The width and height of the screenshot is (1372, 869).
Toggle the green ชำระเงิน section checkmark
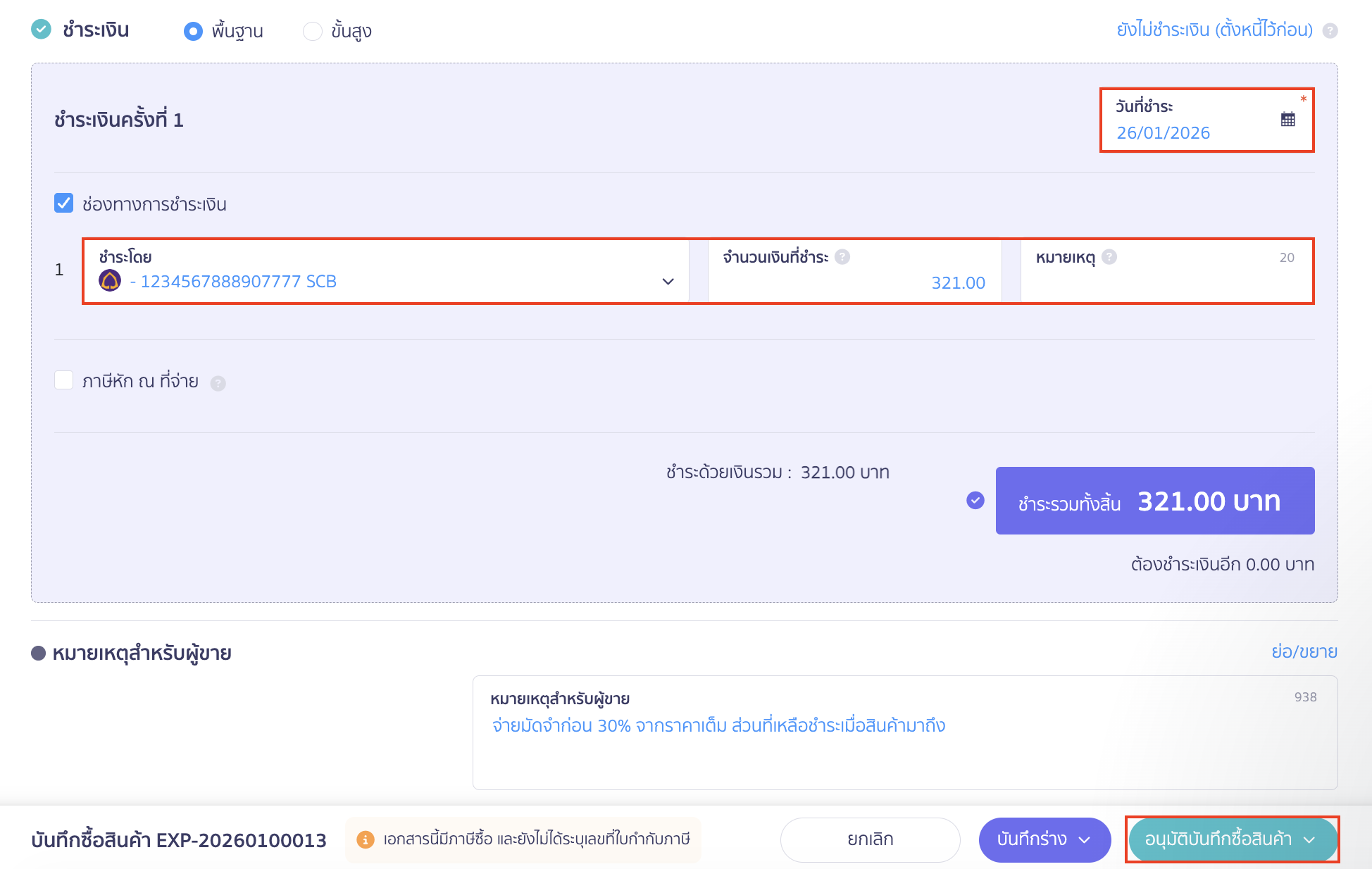click(42, 30)
